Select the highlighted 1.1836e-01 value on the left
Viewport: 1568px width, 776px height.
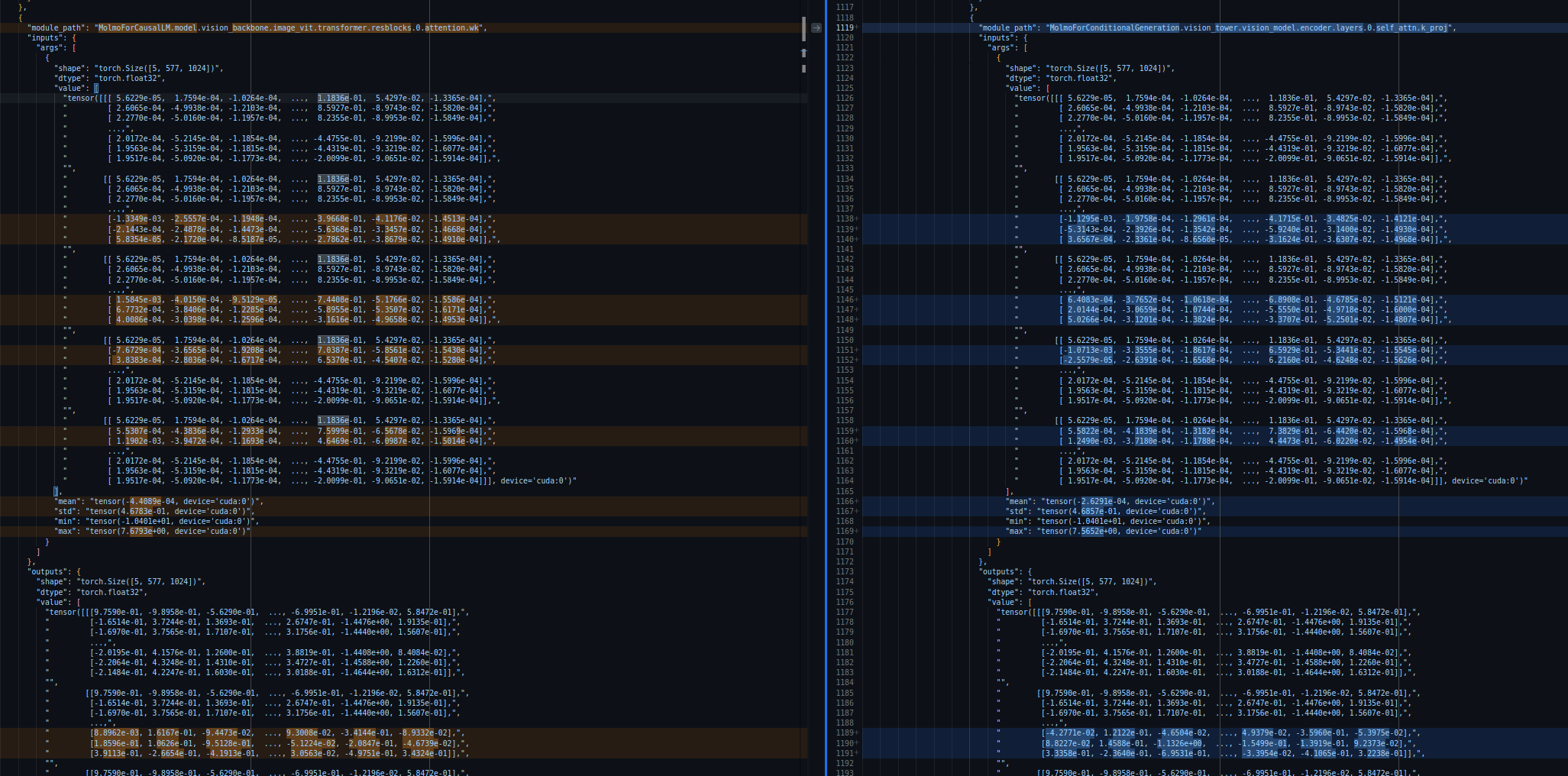pos(331,97)
